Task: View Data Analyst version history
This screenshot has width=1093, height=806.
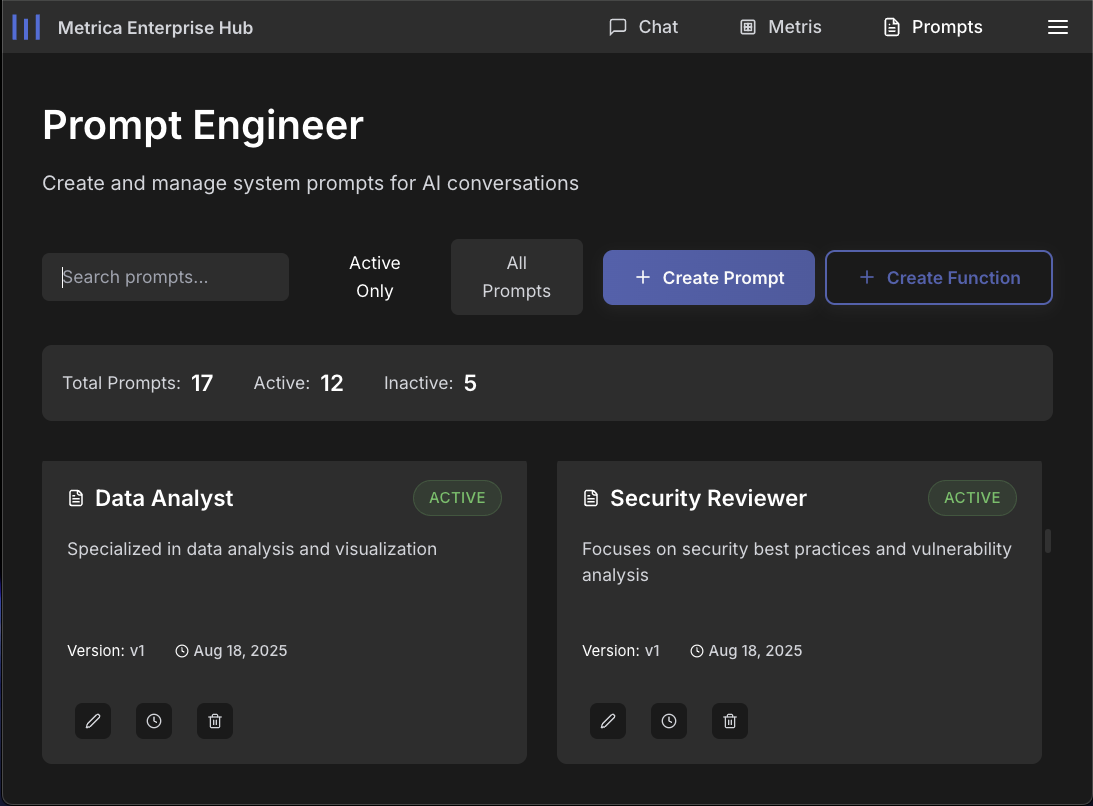Action: (154, 721)
